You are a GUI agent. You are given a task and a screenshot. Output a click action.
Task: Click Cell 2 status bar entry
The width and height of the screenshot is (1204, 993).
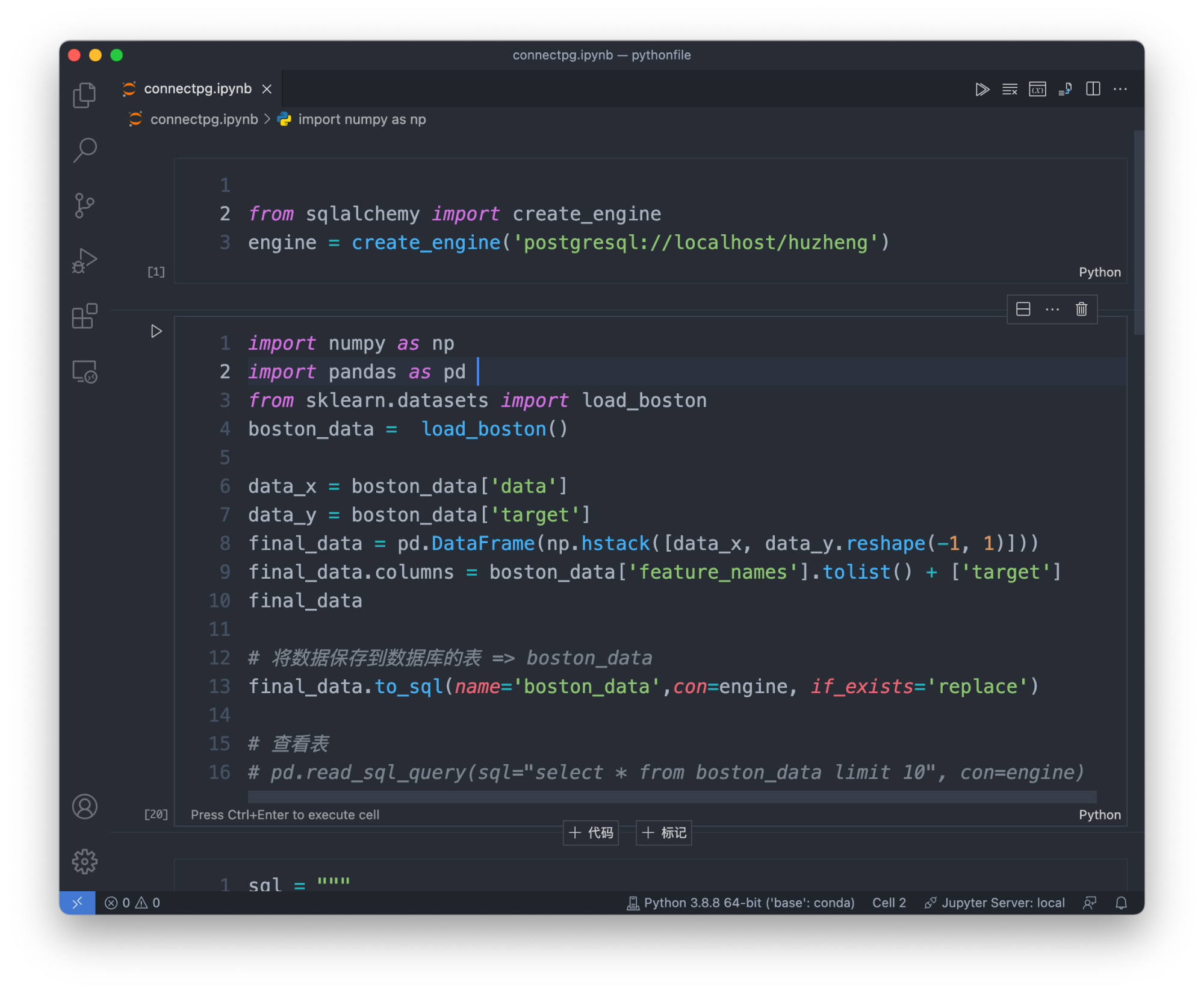(889, 903)
